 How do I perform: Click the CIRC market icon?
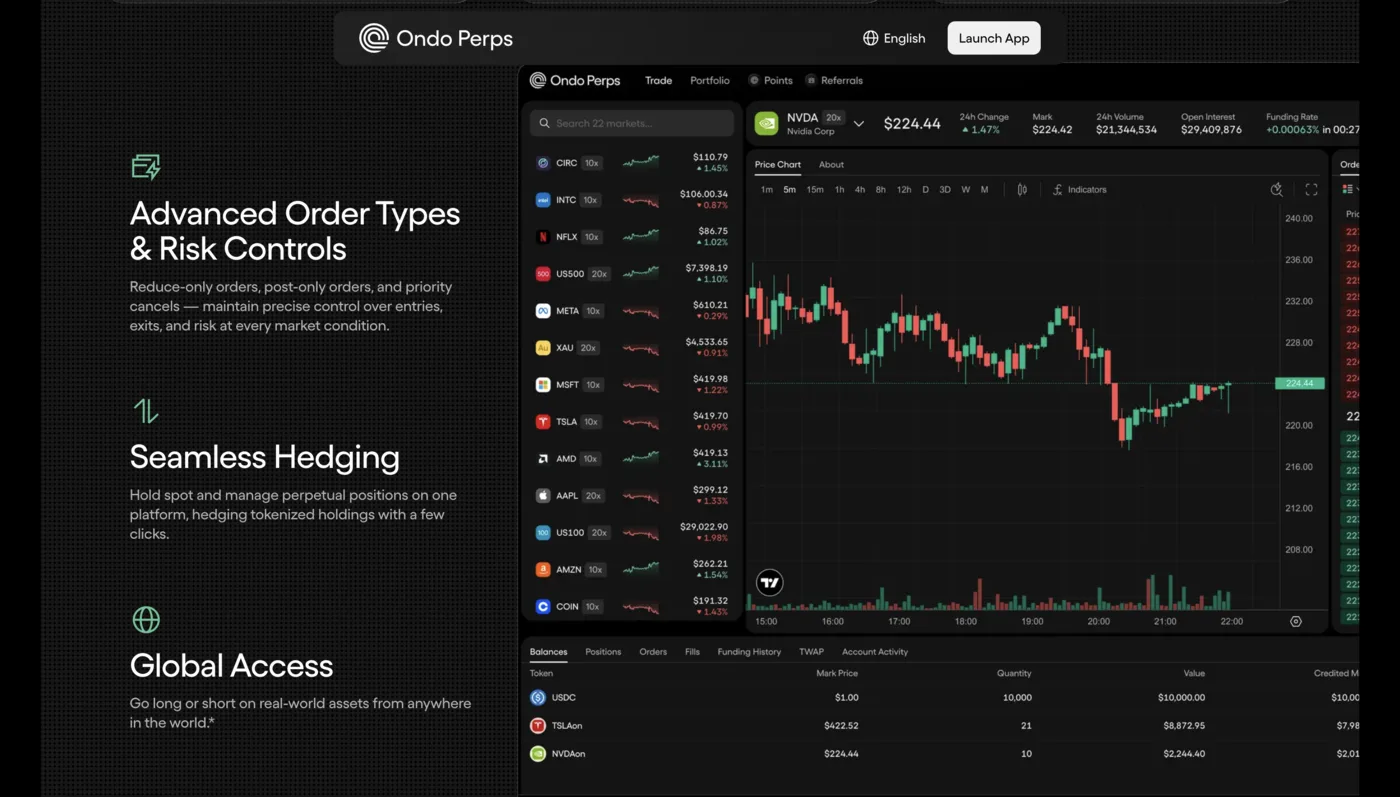(543, 163)
